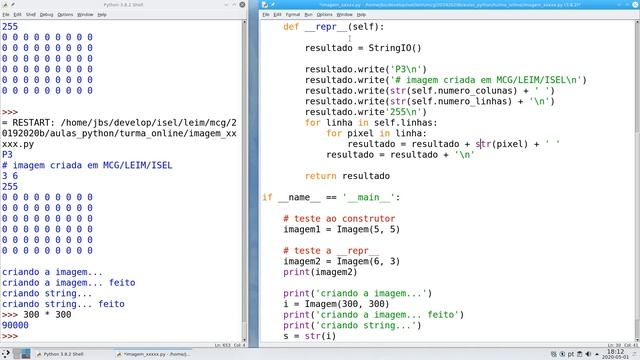Click the 's = str(i)' line

[x=309, y=336]
